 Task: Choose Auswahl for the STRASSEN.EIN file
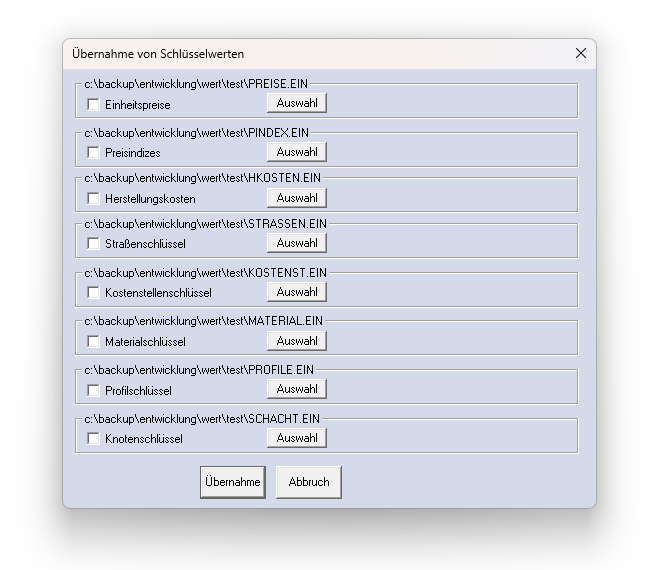tap(296, 243)
